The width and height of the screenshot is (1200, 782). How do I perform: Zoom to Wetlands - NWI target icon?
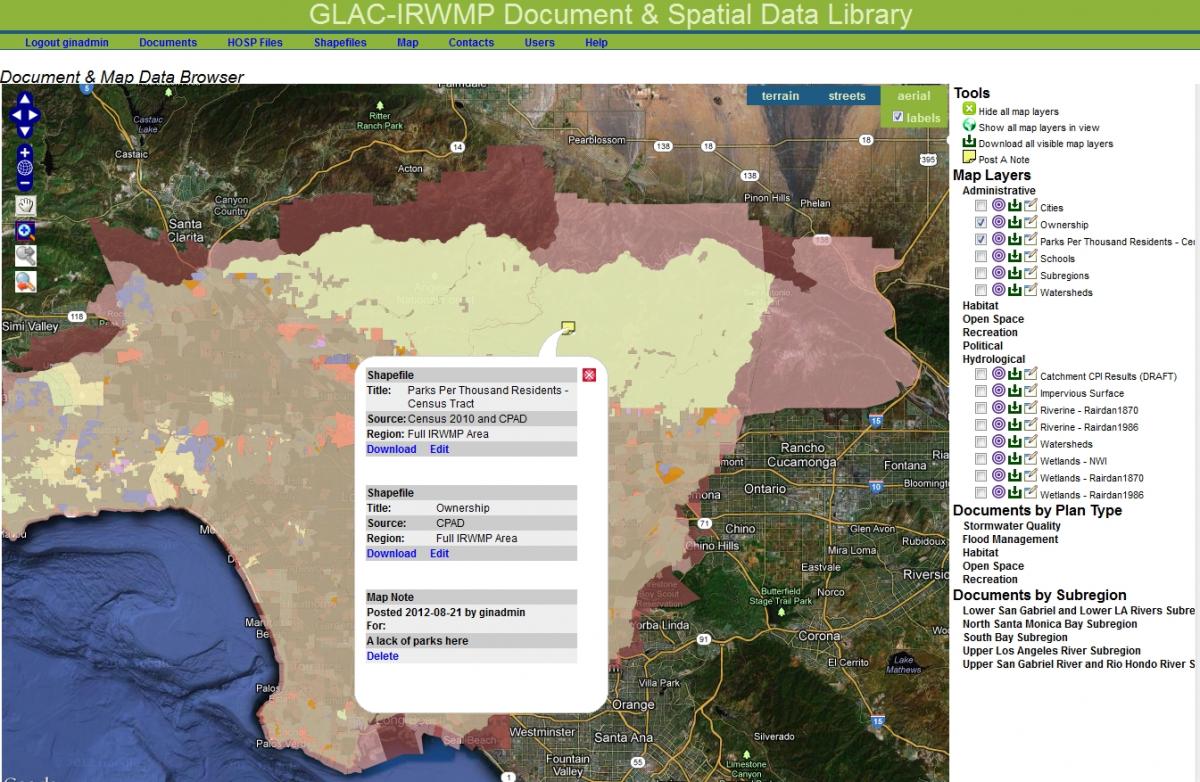pyautogui.click(x=999, y=459)
